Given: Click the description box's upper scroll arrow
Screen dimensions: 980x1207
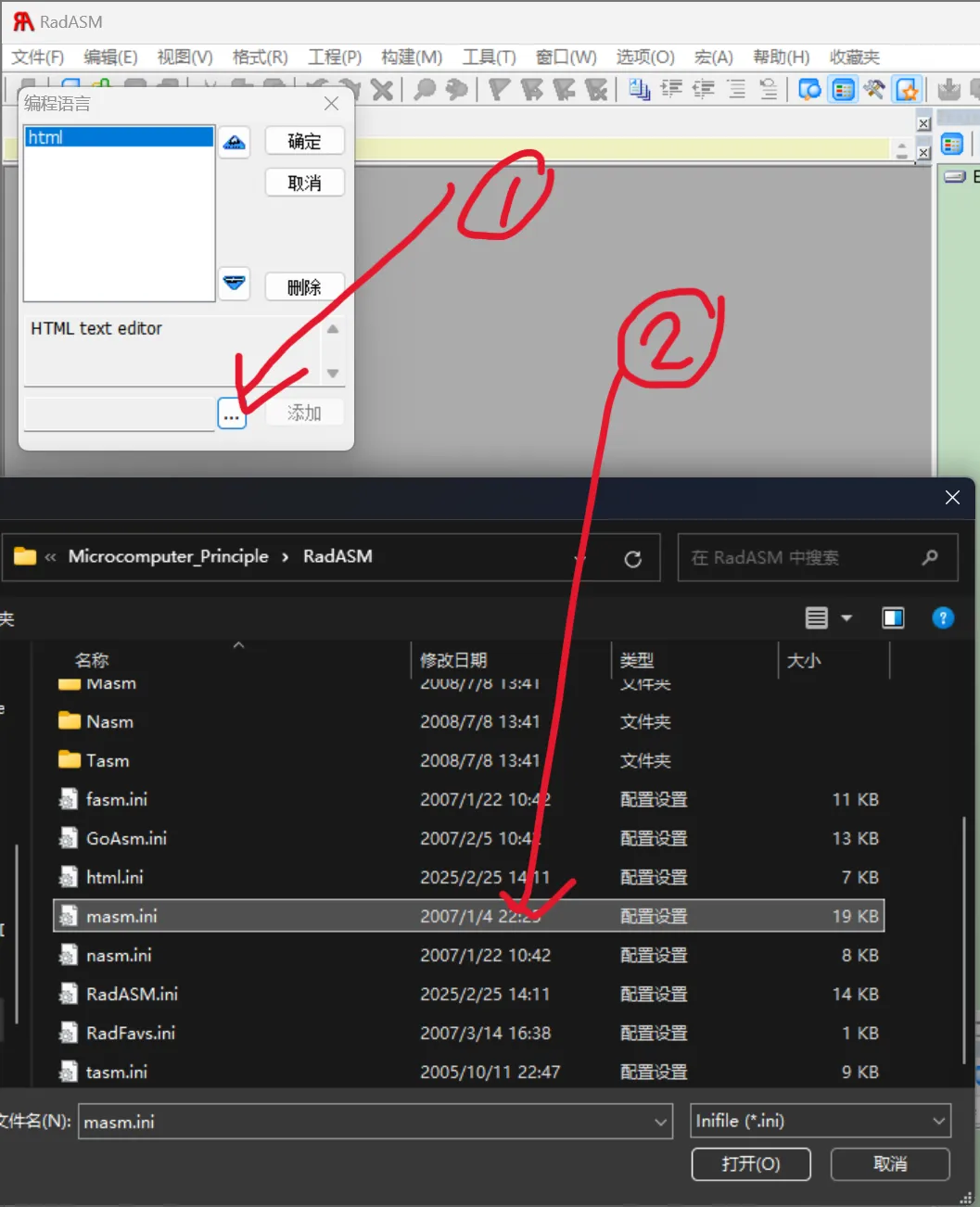Looking at the screenshot, I should coord(333,329).
